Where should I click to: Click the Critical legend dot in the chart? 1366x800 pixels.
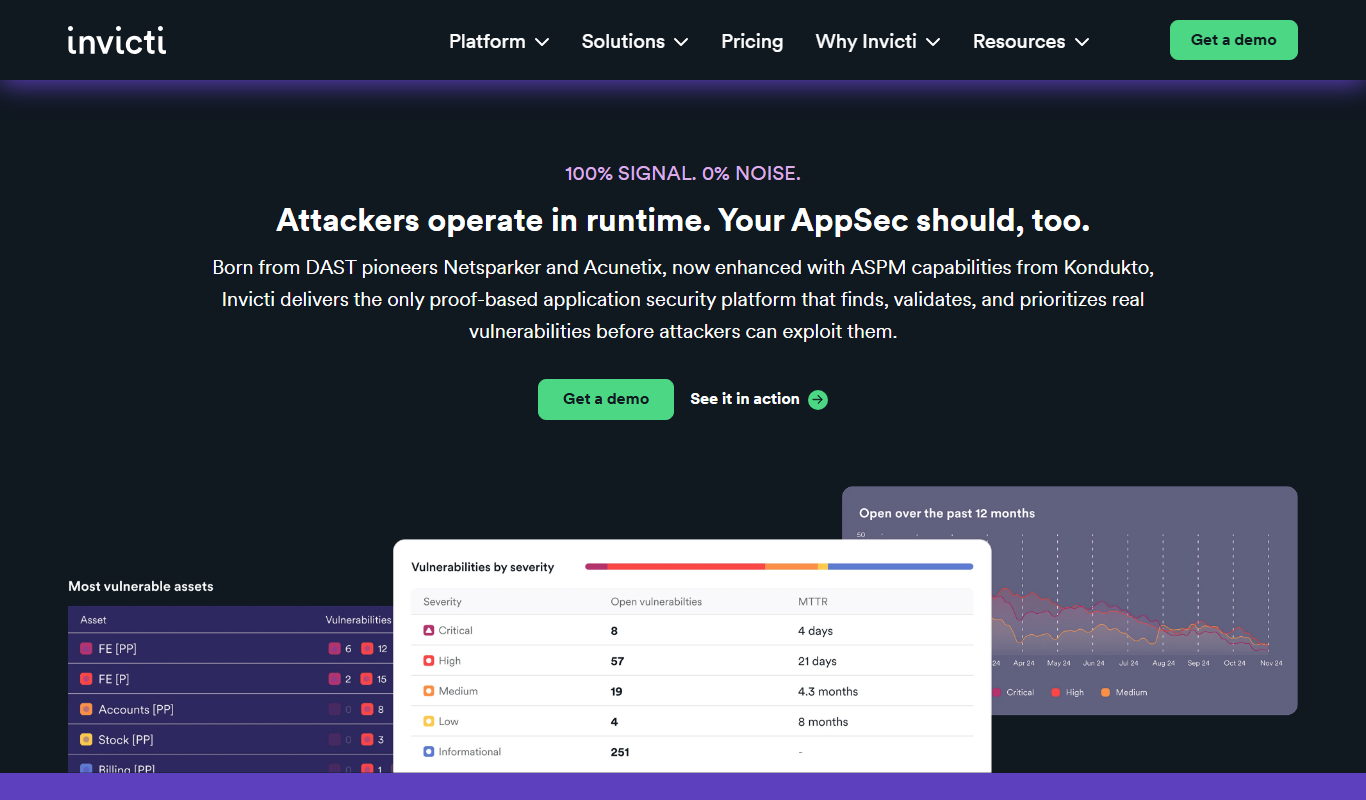coord(997,692)
